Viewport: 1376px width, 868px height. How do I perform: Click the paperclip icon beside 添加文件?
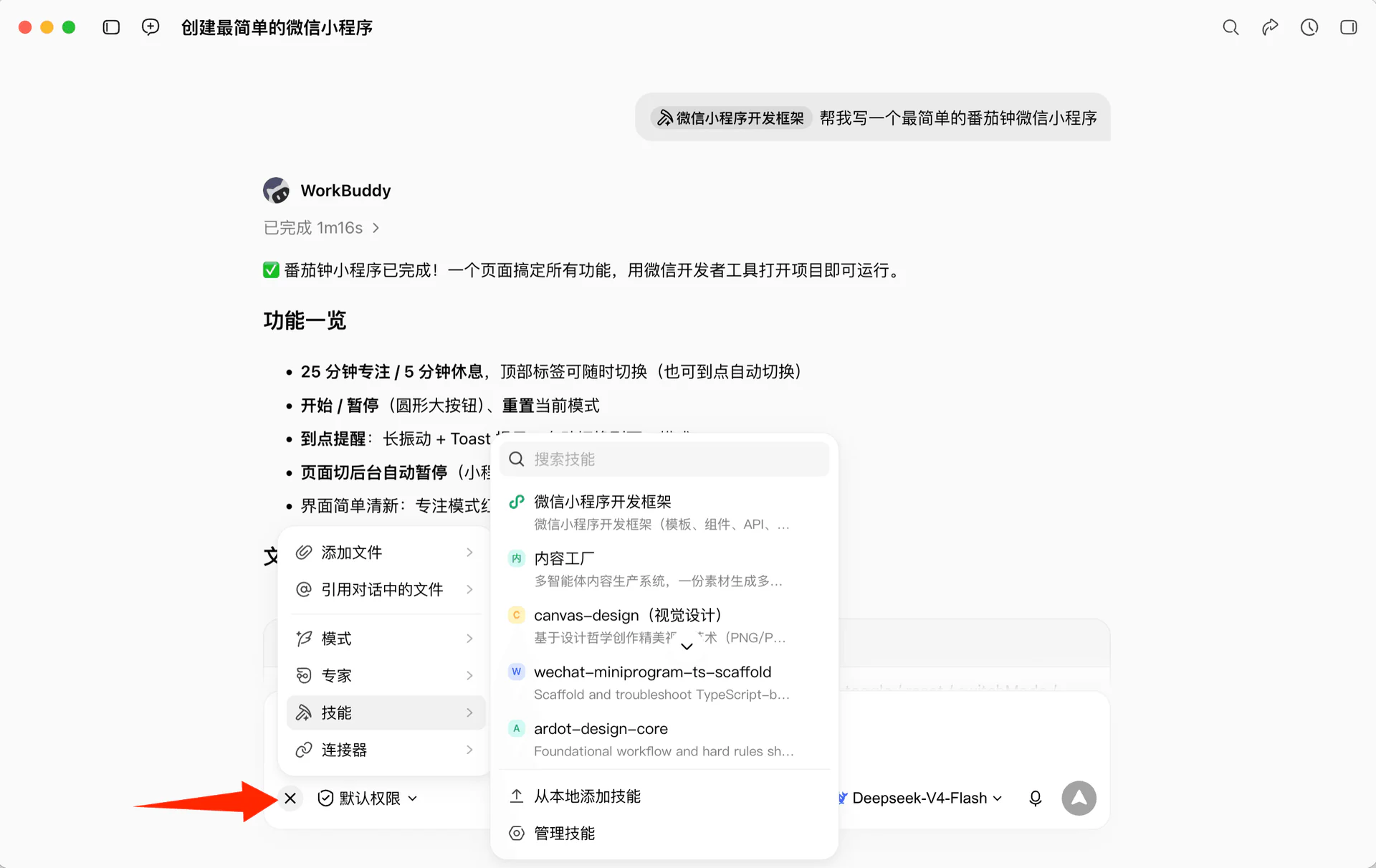(x=304, y=552)
